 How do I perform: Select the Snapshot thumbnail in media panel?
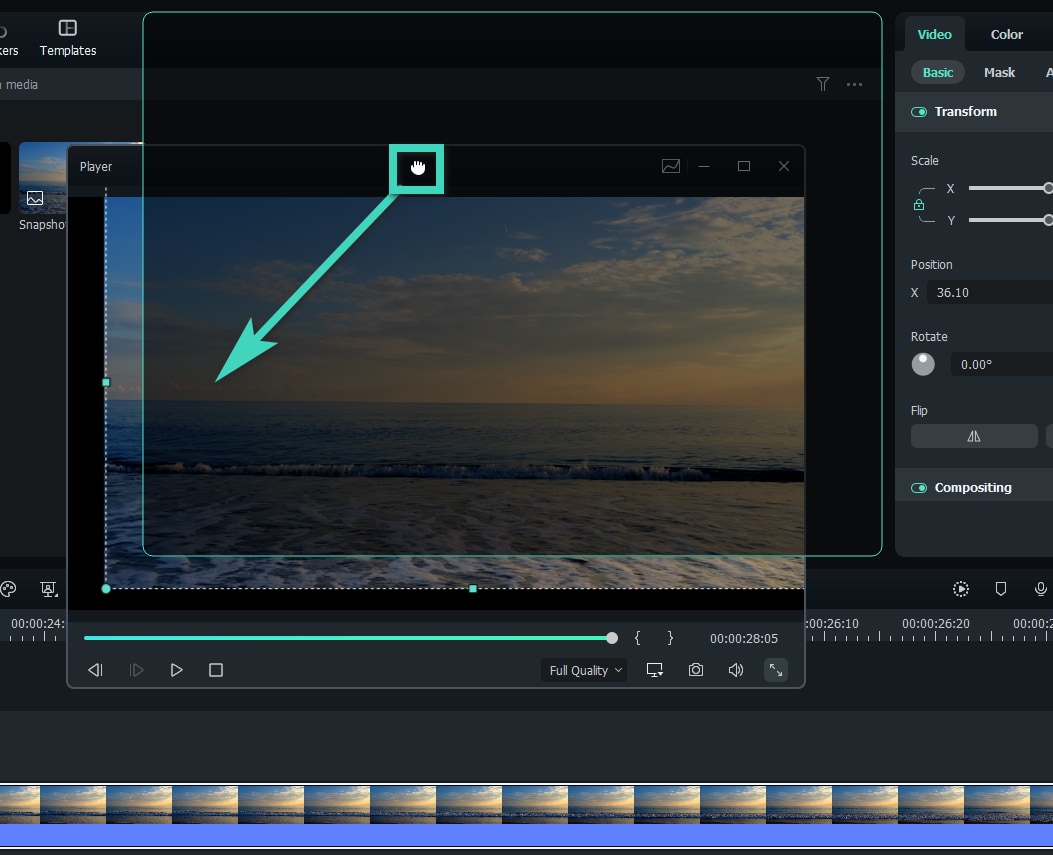(x=43, y=178)
